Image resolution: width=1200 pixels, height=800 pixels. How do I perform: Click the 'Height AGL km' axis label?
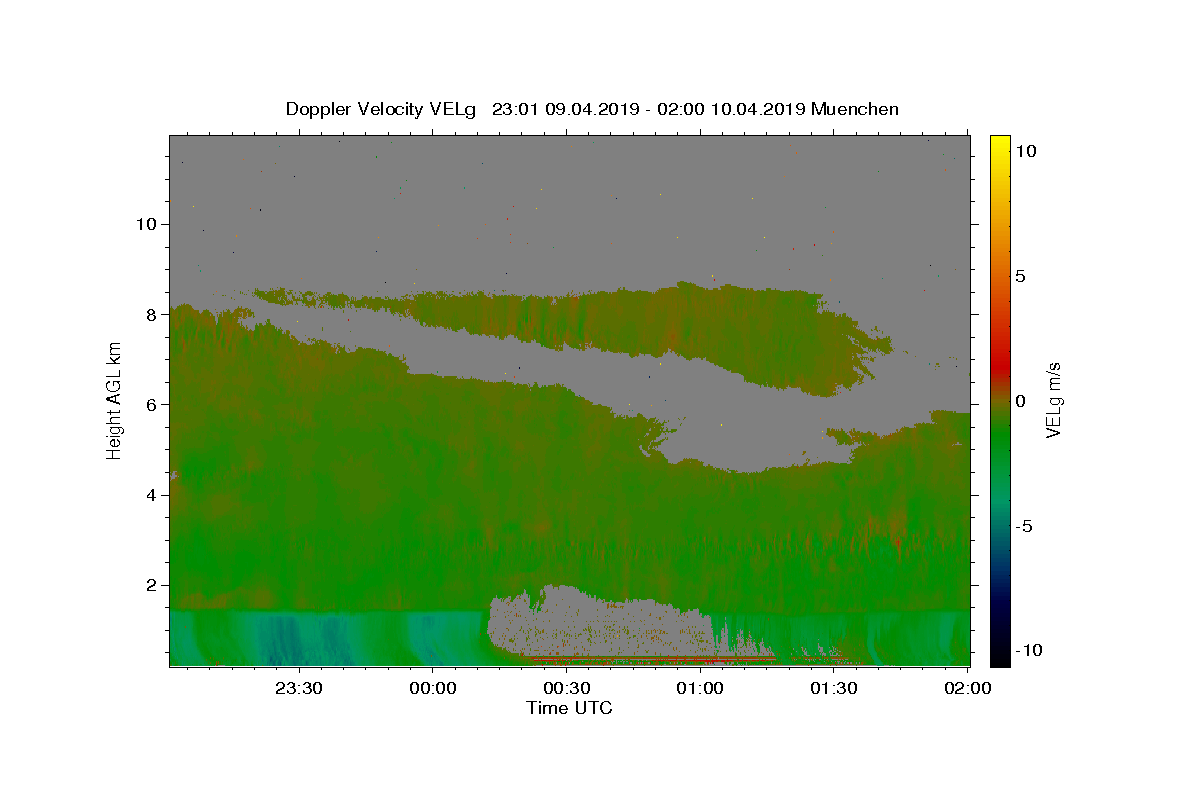click(115, 400)
